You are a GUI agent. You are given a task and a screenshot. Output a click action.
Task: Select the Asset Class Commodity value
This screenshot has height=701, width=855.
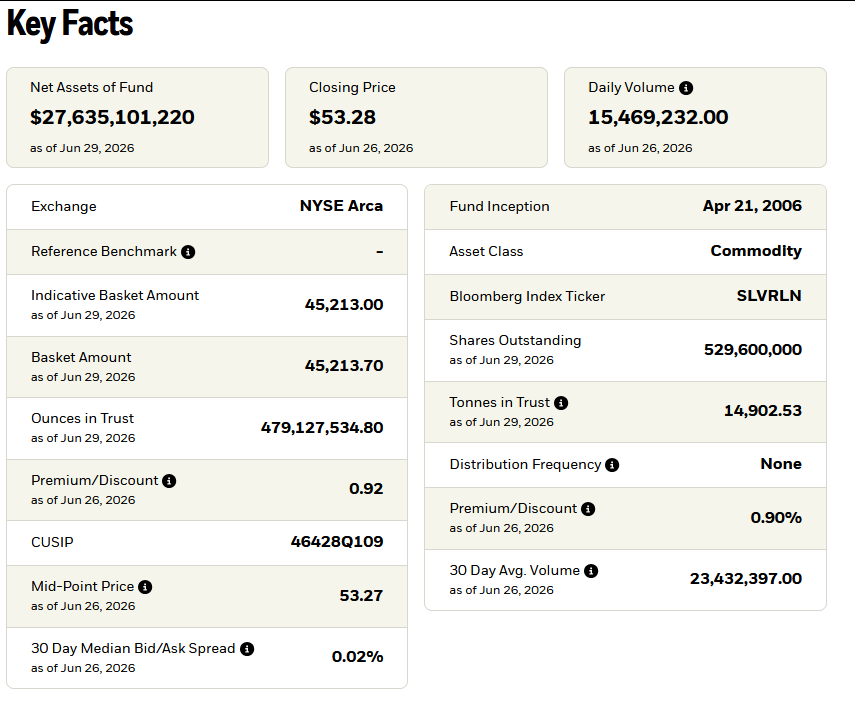point(756,251)
